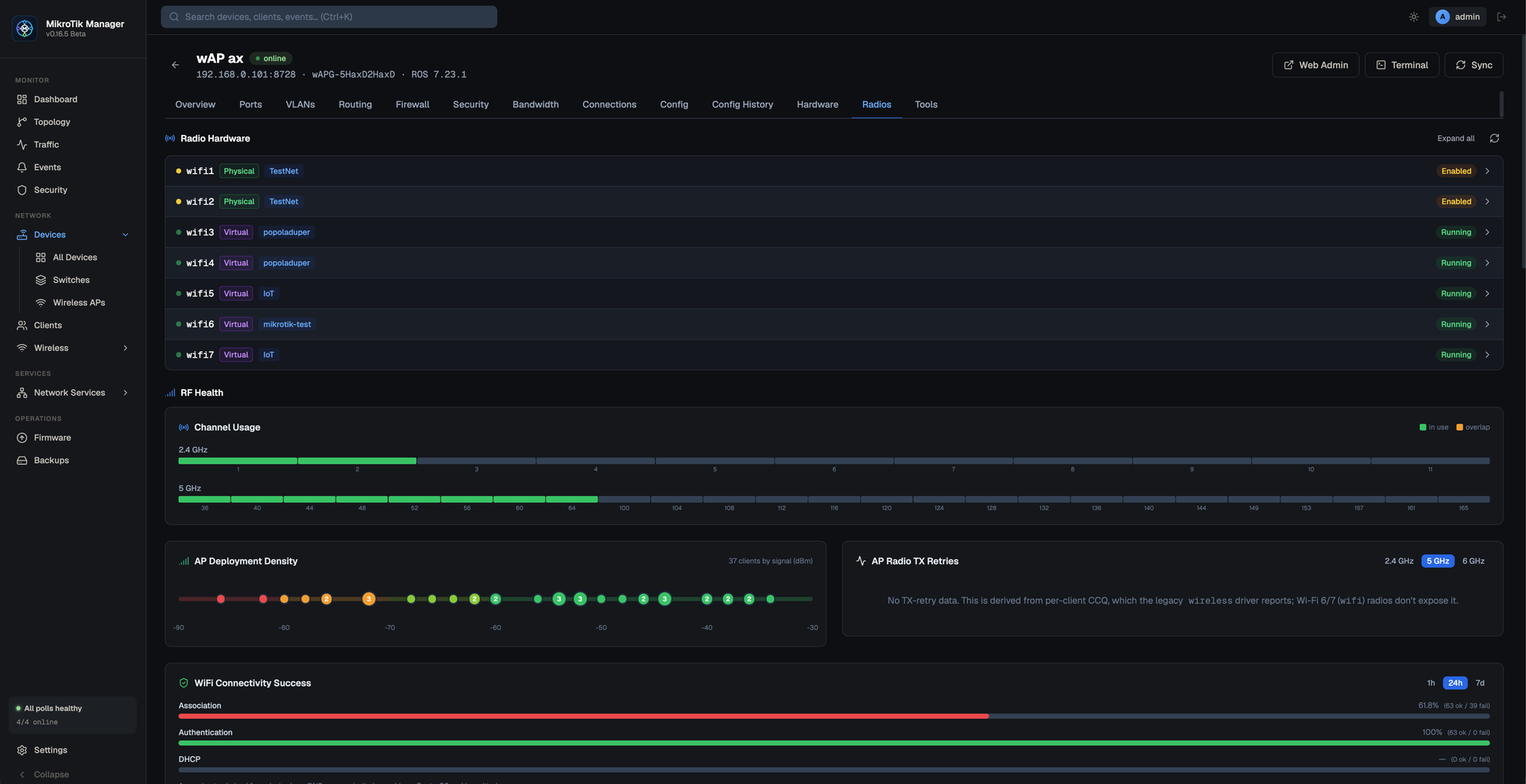Click 2.4 GHz channel 1 usage bar
Image resolution: width=1526 pixels, height=784 pixels.
point(238,461)
